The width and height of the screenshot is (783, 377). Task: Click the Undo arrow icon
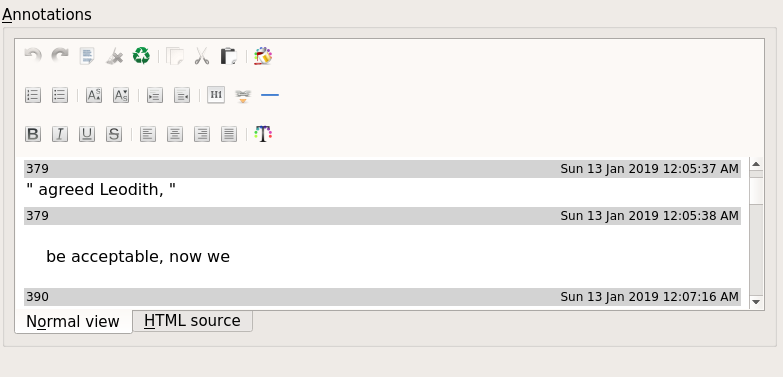tap(33, 56)
